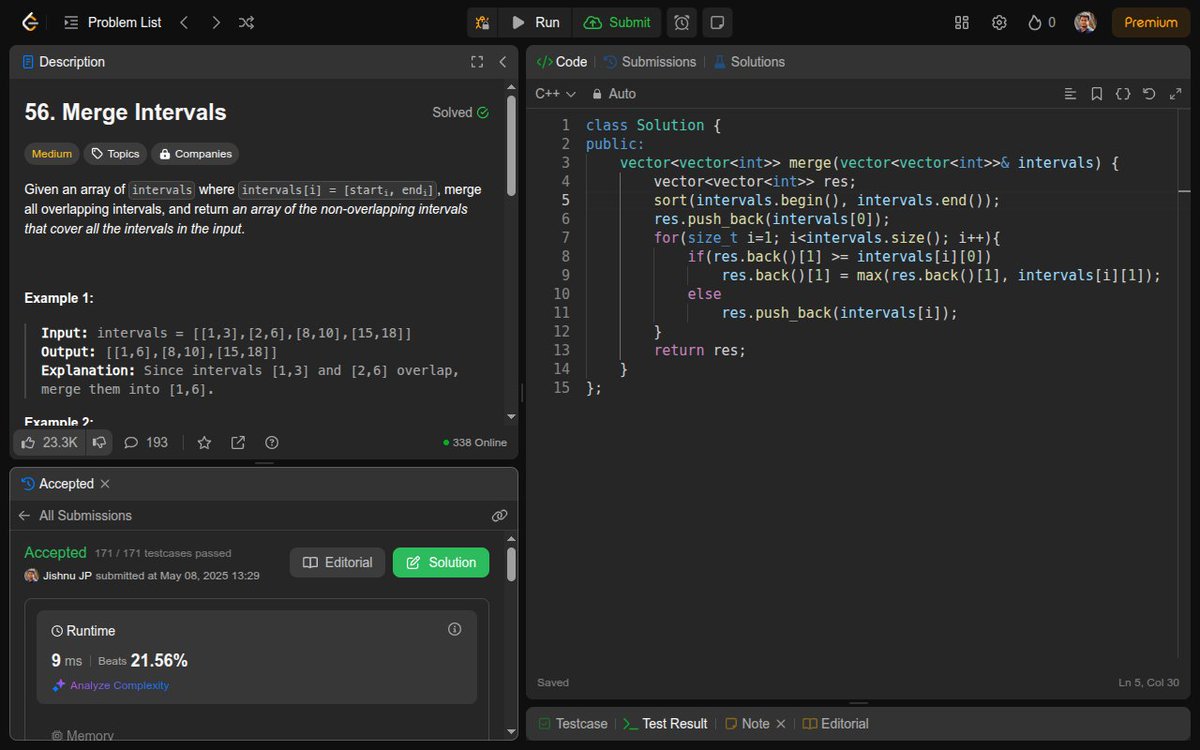
Task: Click line number 13 in editor
Action: 561,350
